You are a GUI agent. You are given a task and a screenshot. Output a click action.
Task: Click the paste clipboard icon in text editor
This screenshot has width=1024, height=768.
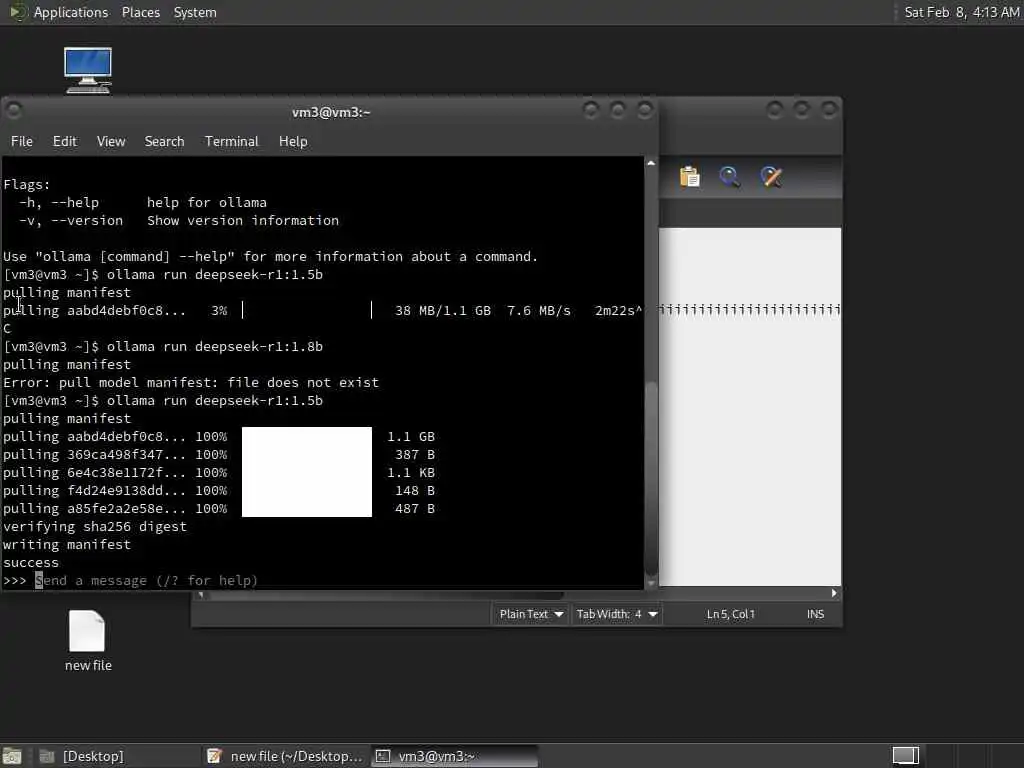pyautogui.click(x=690, y=177)
